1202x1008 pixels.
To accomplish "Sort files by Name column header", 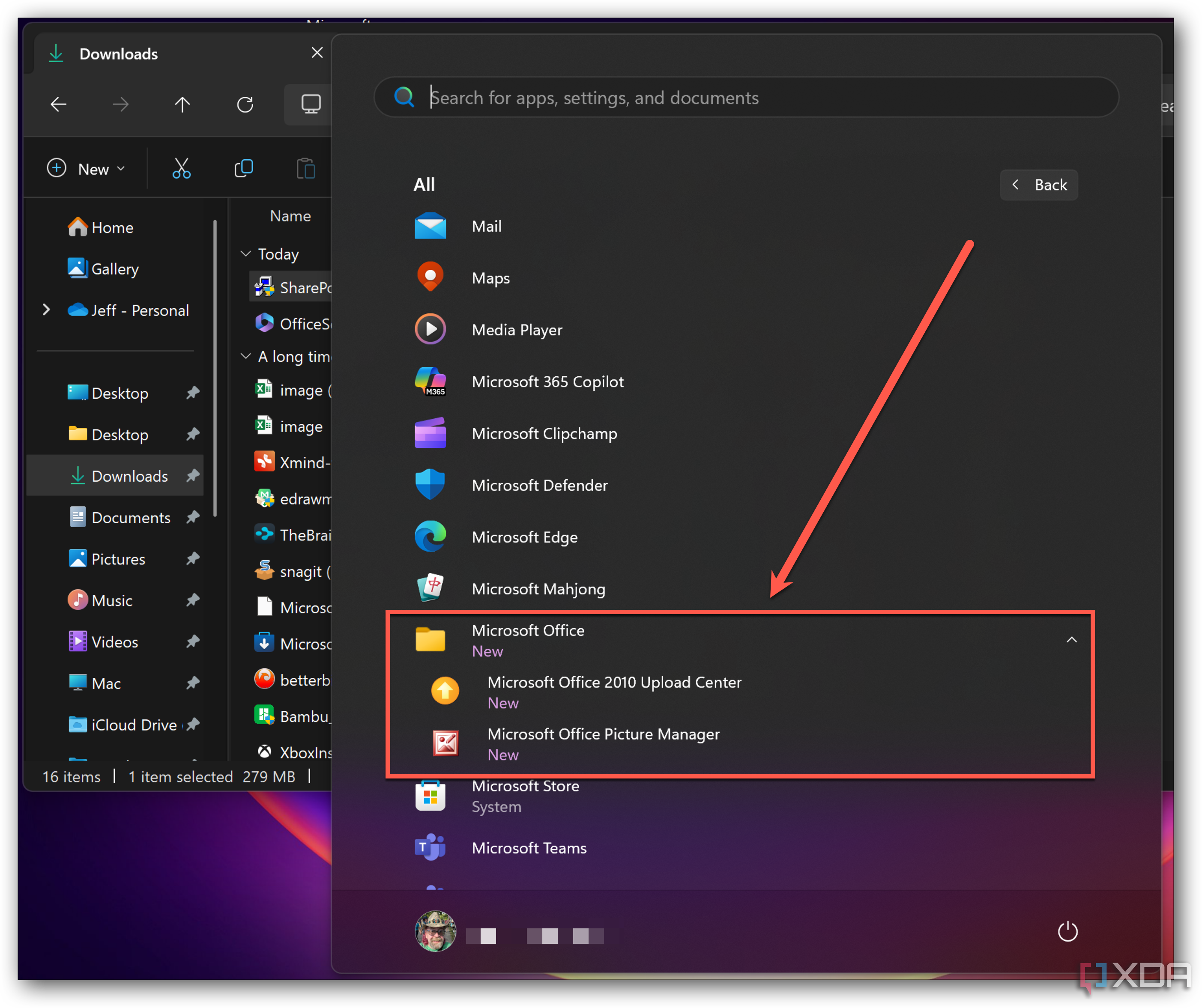I will pyautogui.click(x=290, y=216).
